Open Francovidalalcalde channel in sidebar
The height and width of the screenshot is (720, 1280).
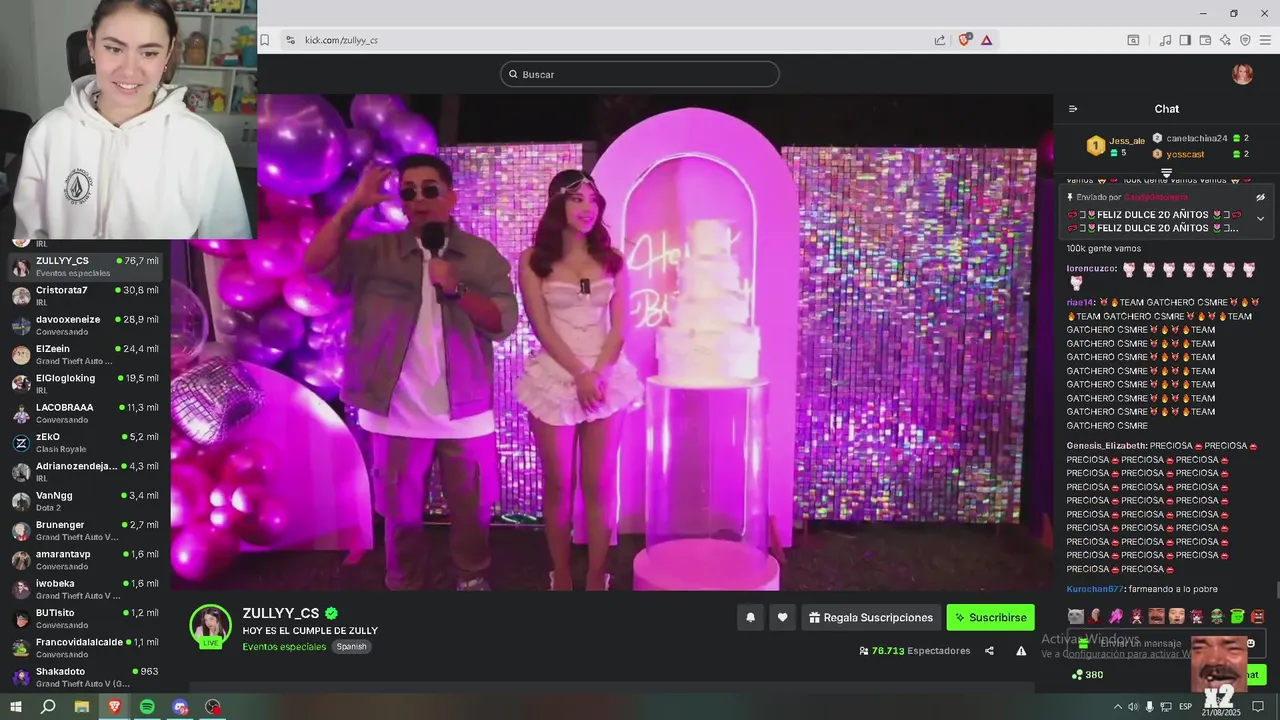85,648
